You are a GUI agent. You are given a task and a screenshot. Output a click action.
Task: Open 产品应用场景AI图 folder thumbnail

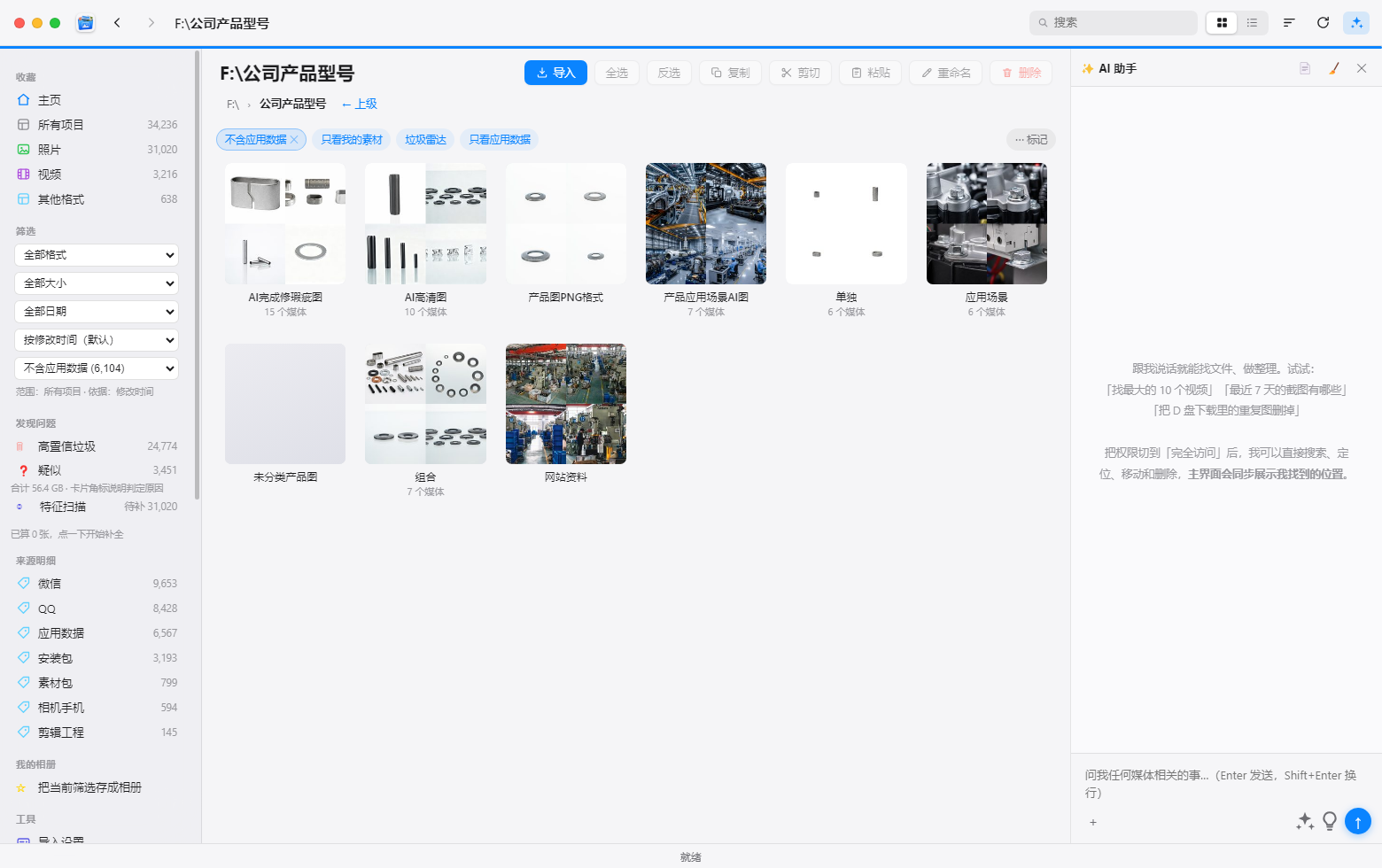point(706,223)
